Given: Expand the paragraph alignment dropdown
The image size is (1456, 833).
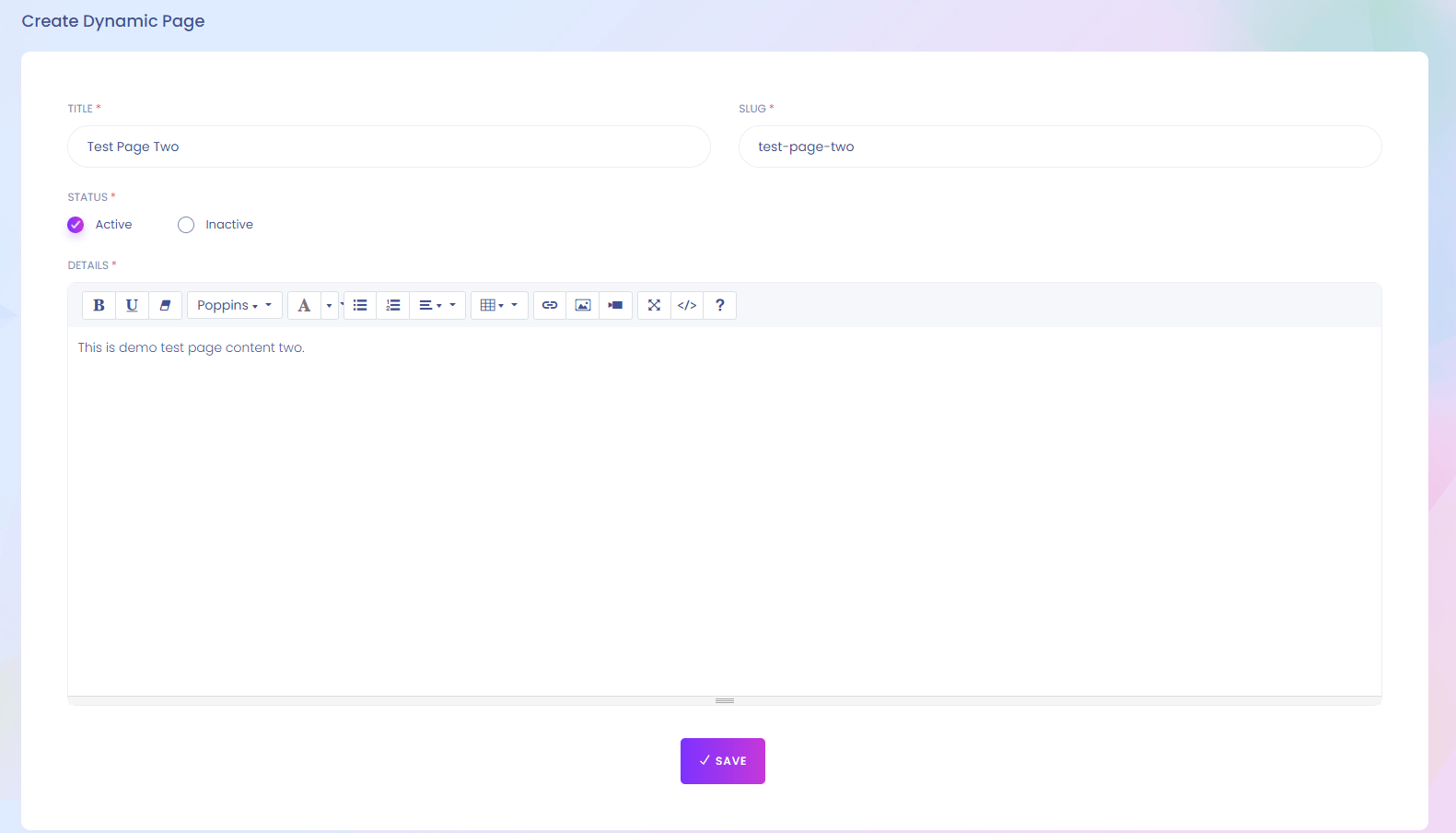Looking at the screenshot, I should pyautogui.click(x=437, y=305).
